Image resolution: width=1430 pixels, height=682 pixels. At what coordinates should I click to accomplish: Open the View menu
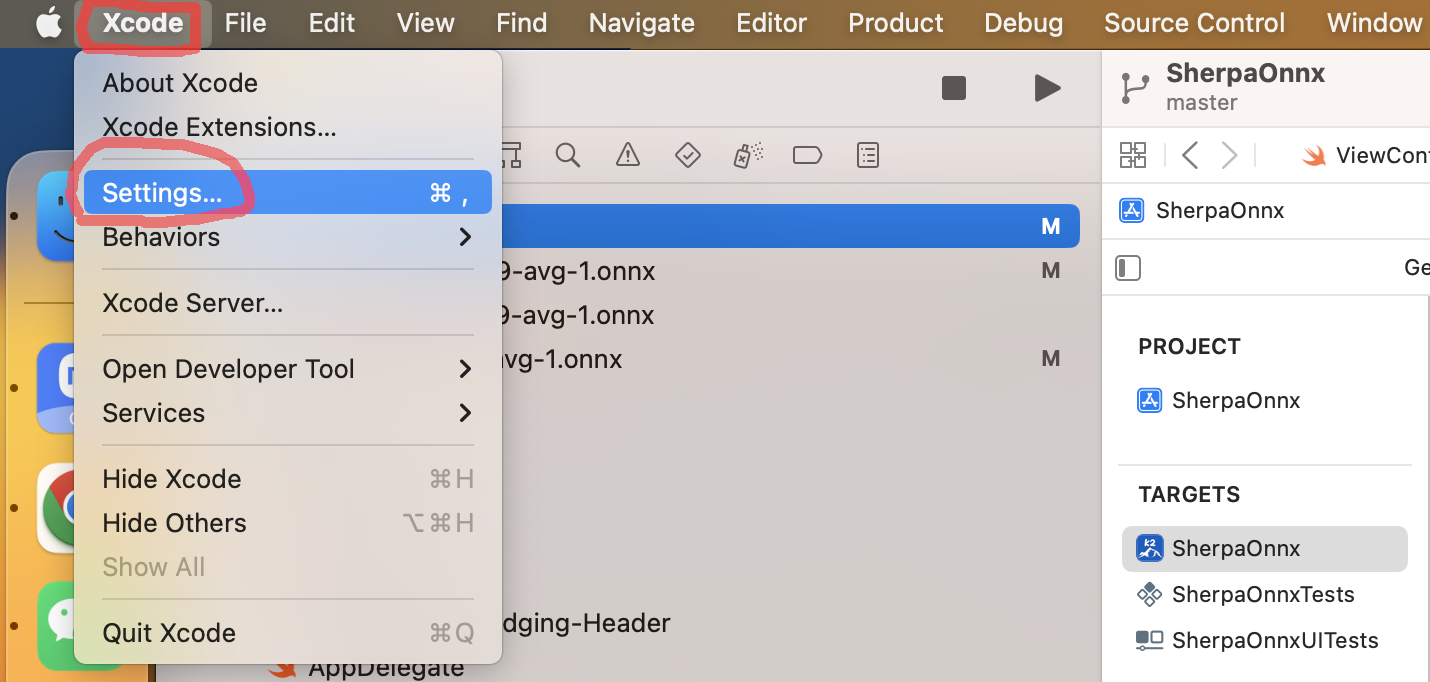click(425, 23)
